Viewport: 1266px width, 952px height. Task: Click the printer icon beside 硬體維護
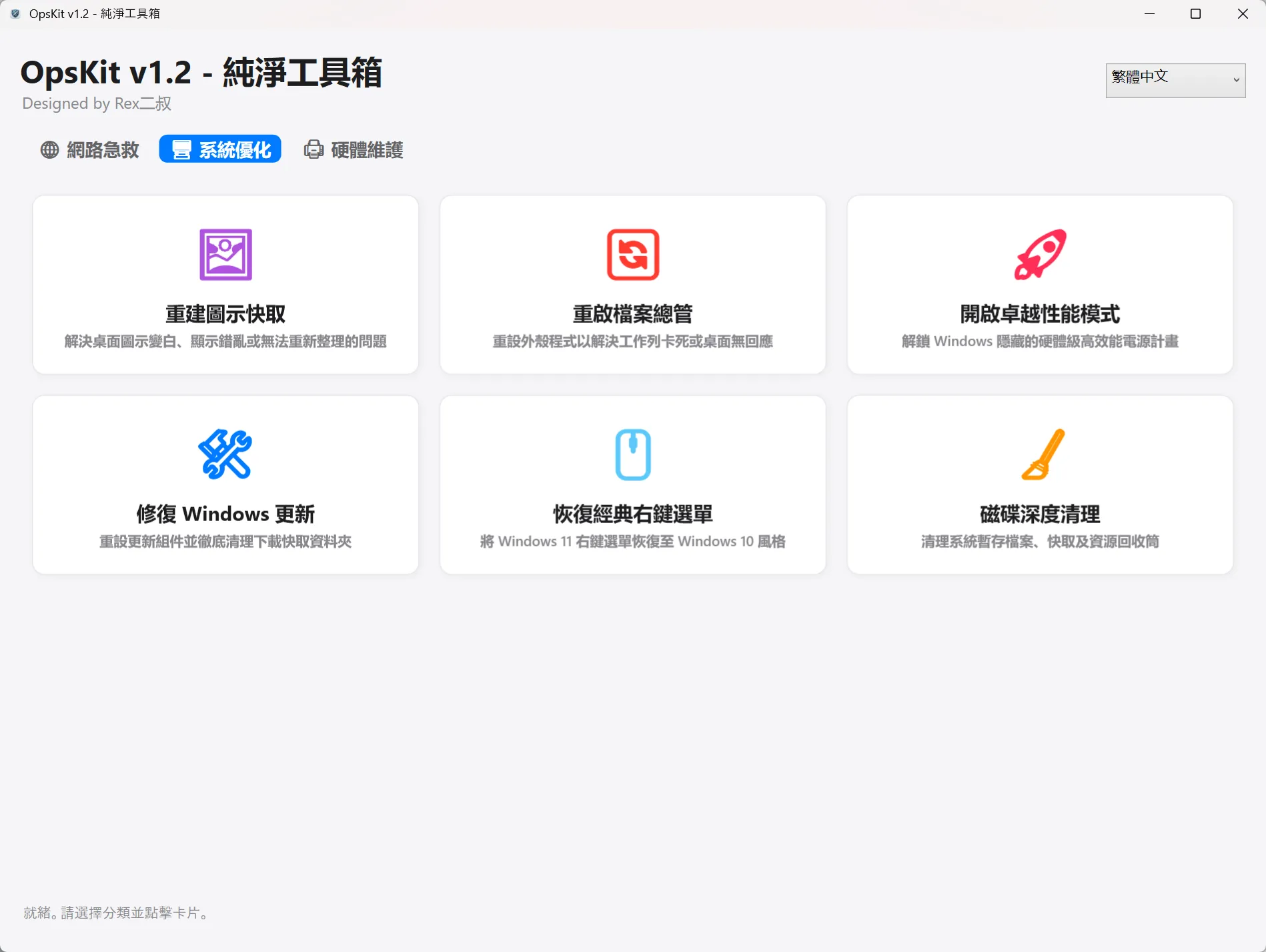pos(313,149)
